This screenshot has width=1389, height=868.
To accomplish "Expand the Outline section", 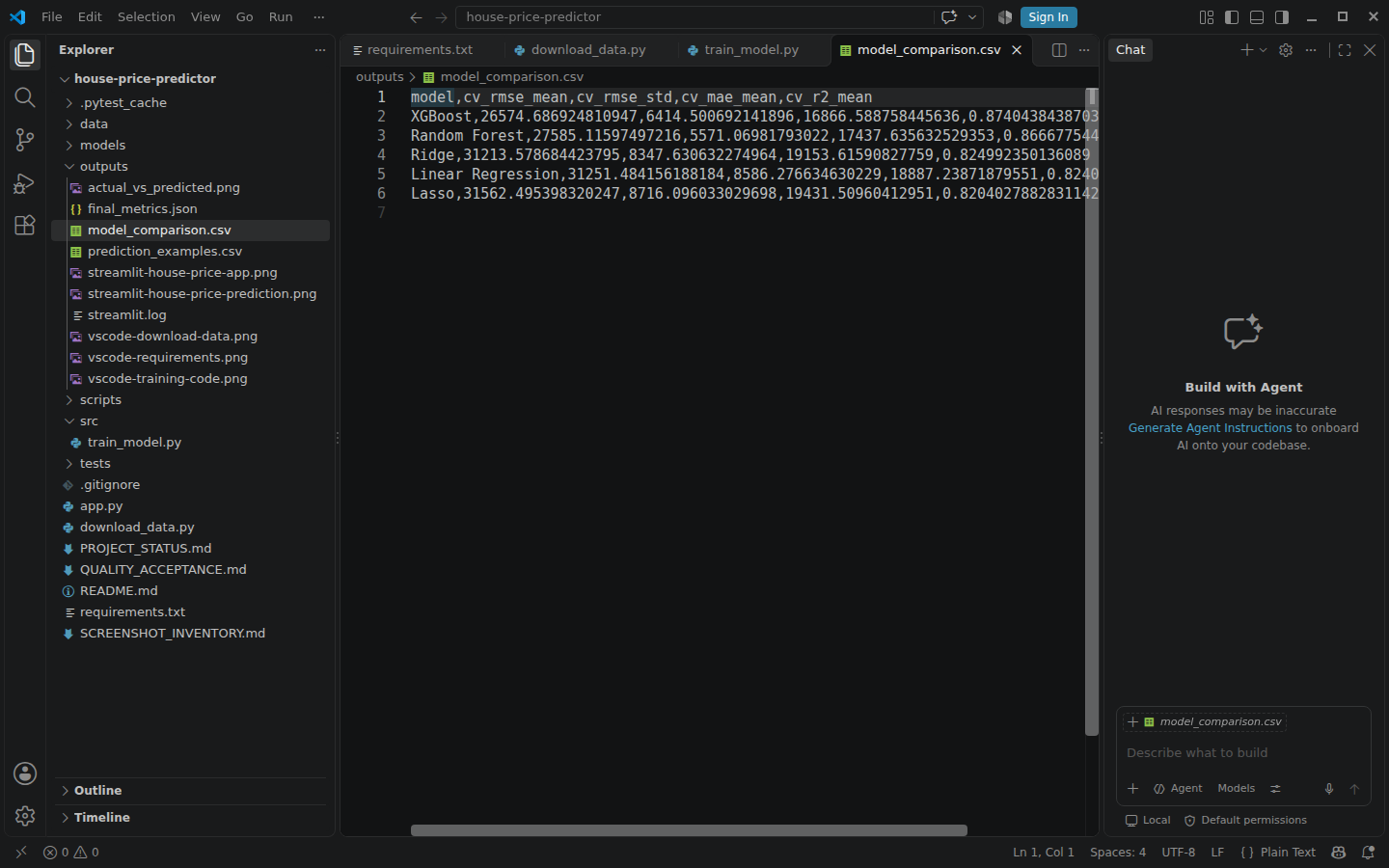I will (190, 791).
